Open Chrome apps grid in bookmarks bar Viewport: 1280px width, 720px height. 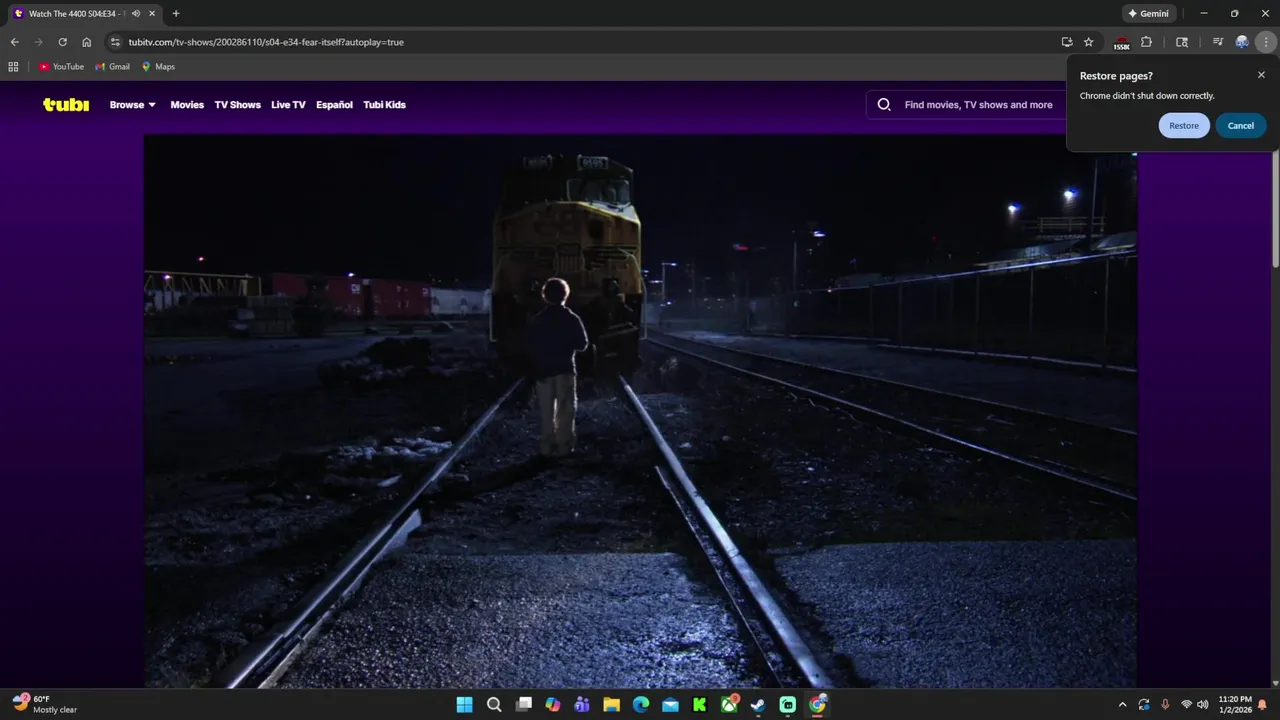click(13, 67)
